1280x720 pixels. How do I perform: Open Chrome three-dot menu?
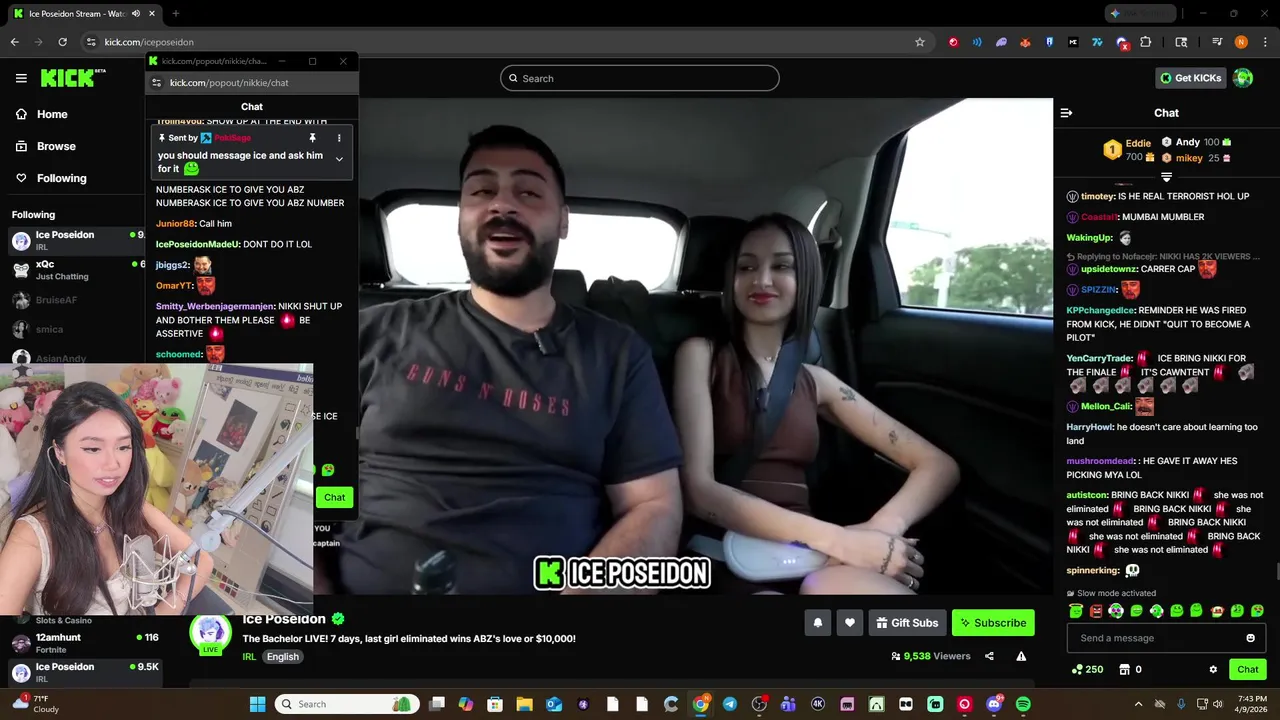pos(1264,42)
